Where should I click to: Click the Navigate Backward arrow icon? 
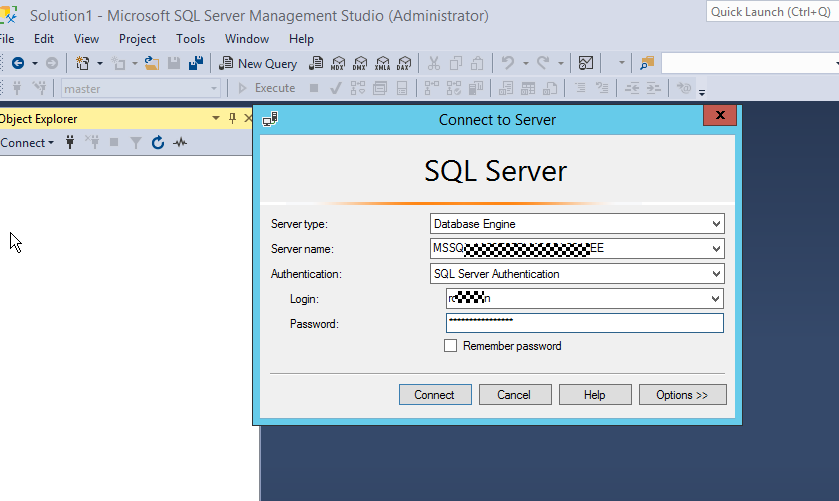18,63
